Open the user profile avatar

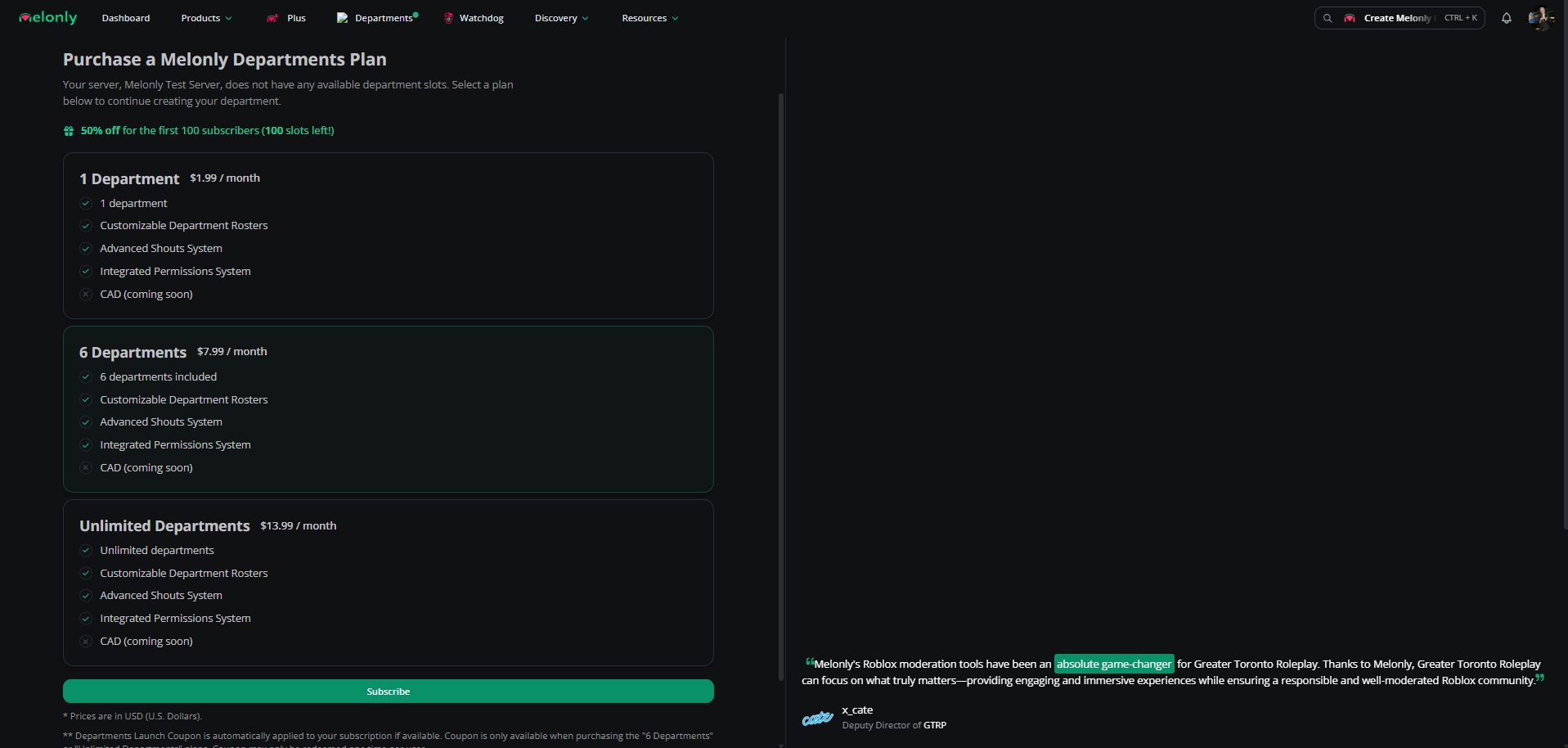coord(1541,18)
